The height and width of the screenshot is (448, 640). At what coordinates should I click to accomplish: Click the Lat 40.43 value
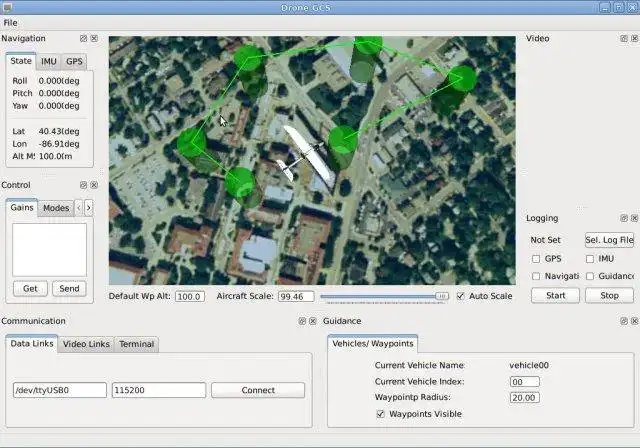coord(59,131)
